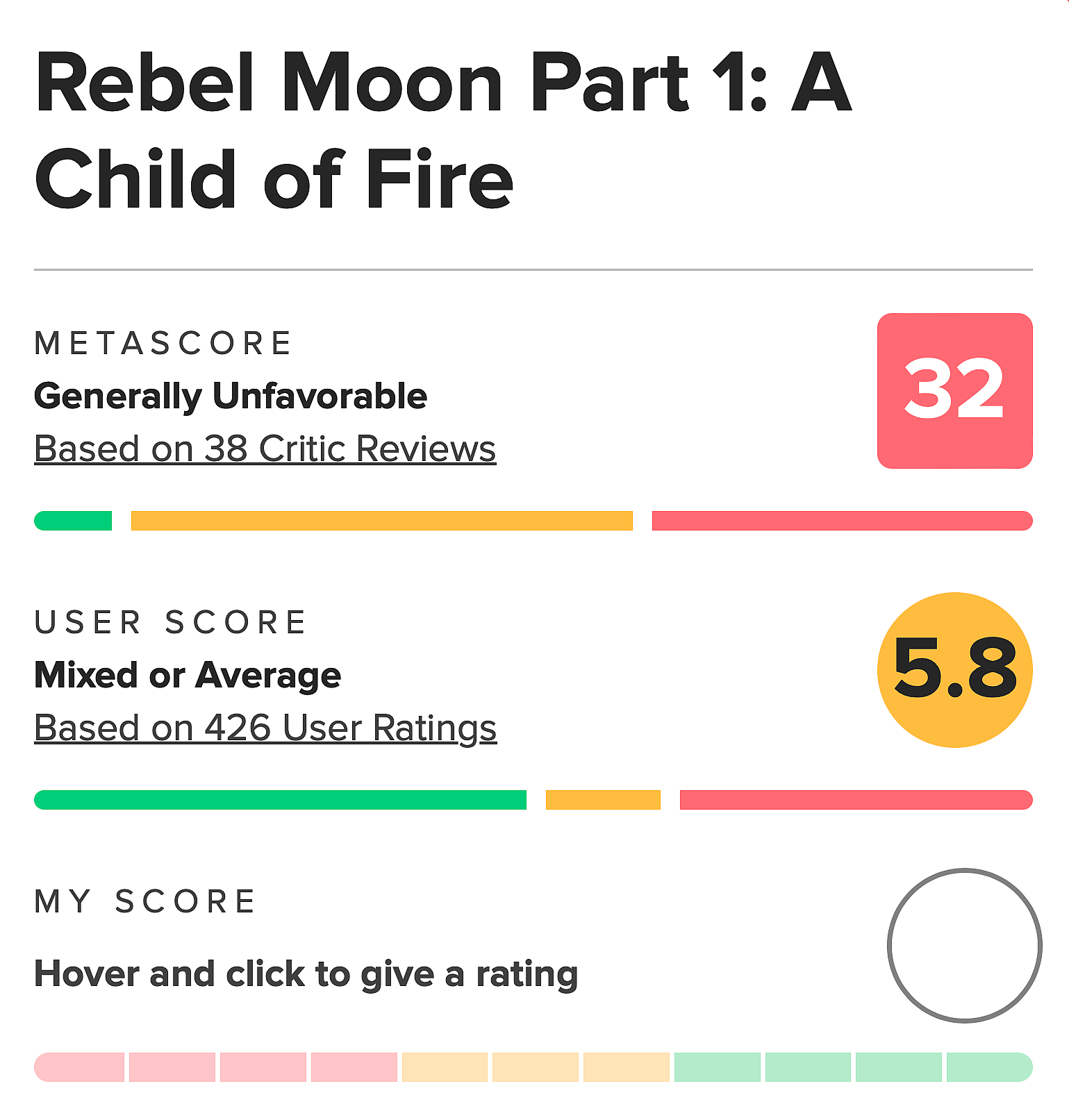Image resolution: width=1069 pixels, height=1120 pixels.
Task: Click the MY SCORE section label
Action: pos(146,901)
